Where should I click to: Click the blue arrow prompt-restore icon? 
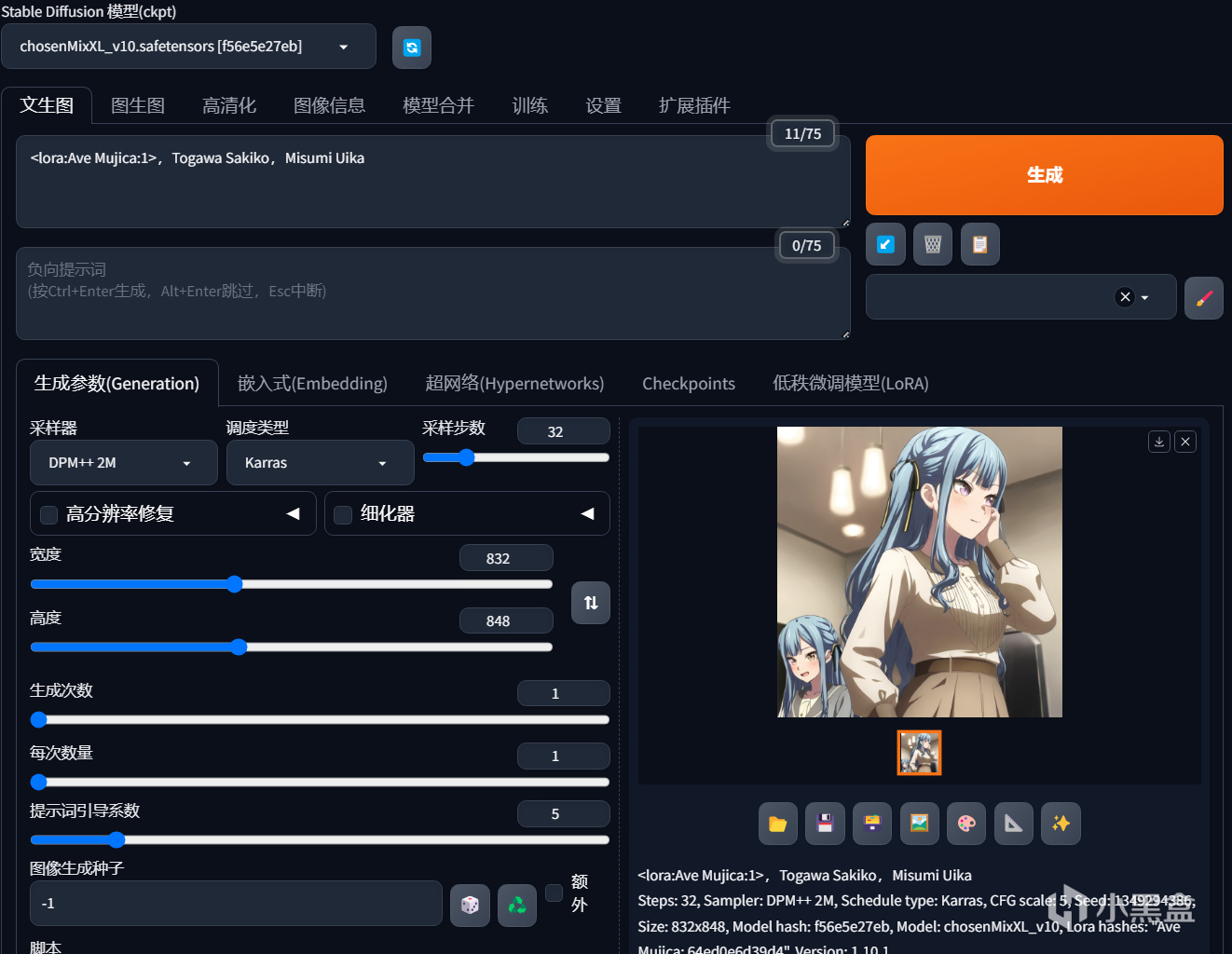(885, 244)
